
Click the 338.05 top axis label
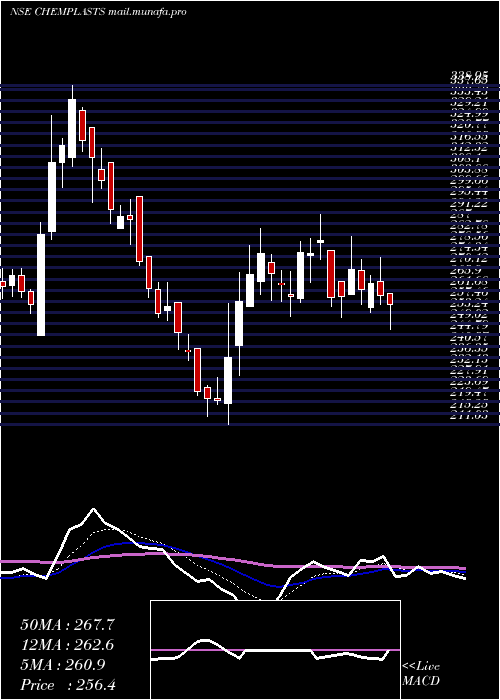tap(468, 75)
